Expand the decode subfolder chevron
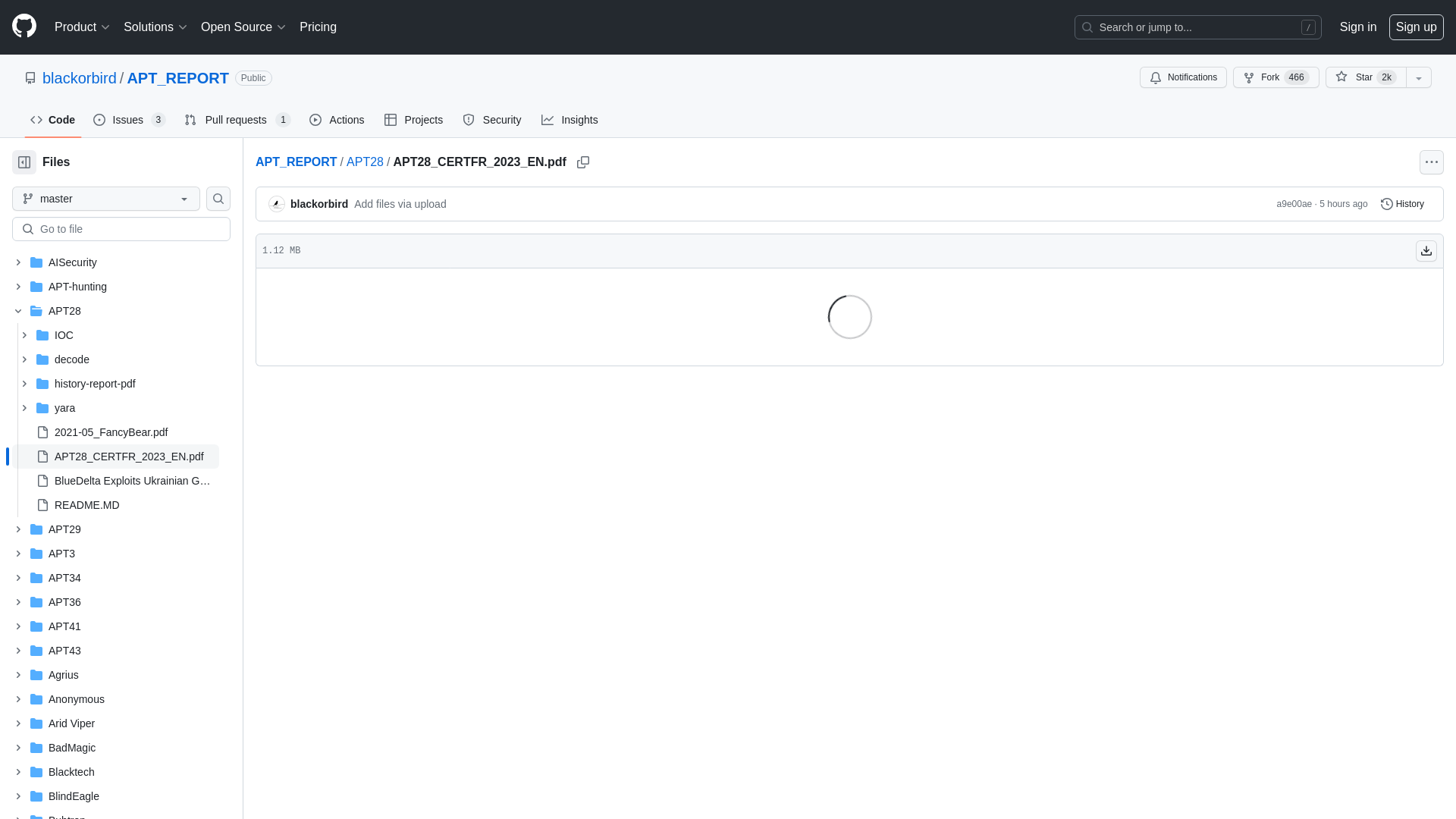This screenshot has height=819, width=1456. 24,359
